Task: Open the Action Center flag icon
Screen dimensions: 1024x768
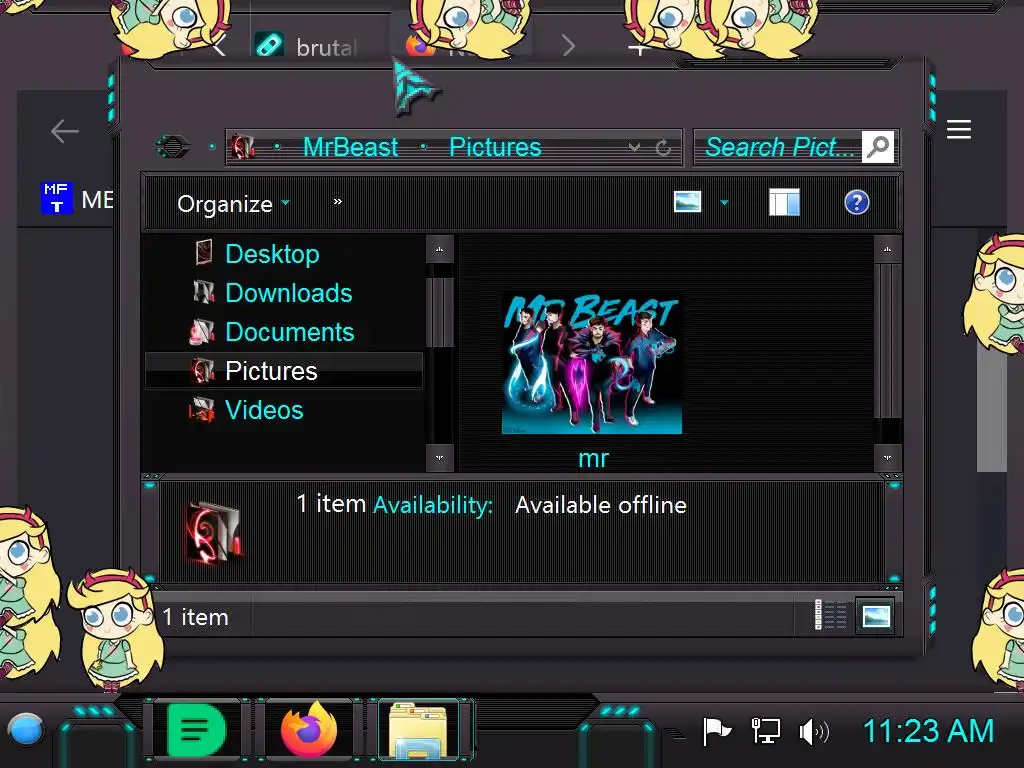Action: pyautogui.click(x=716, y=731)
